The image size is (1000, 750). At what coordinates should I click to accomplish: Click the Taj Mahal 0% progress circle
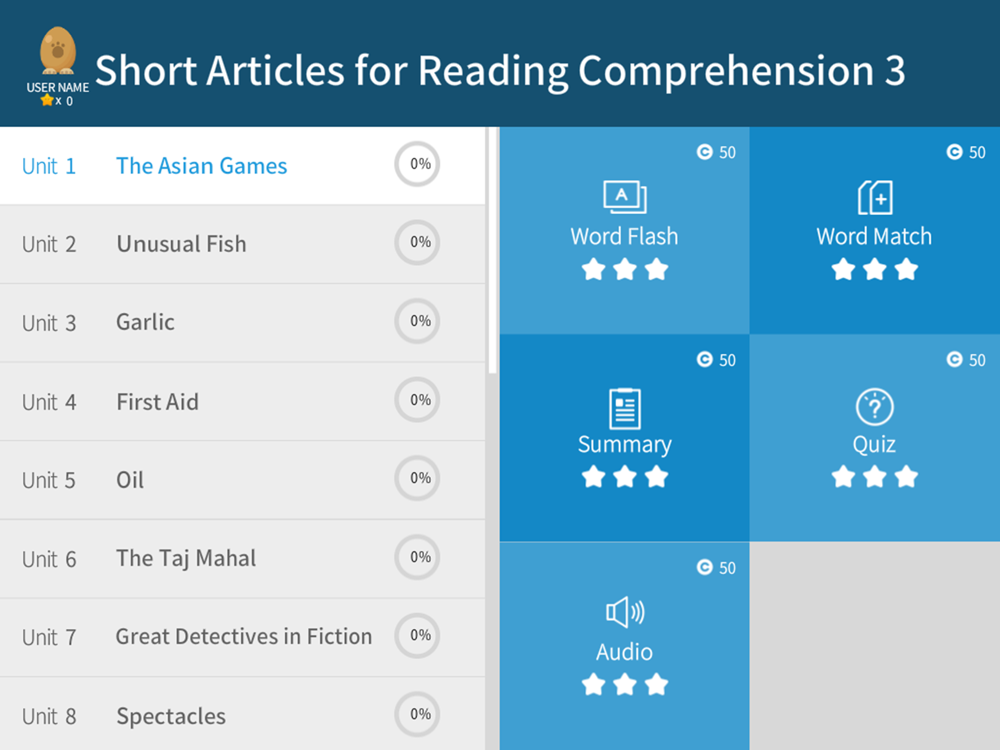tap(418, 557)
